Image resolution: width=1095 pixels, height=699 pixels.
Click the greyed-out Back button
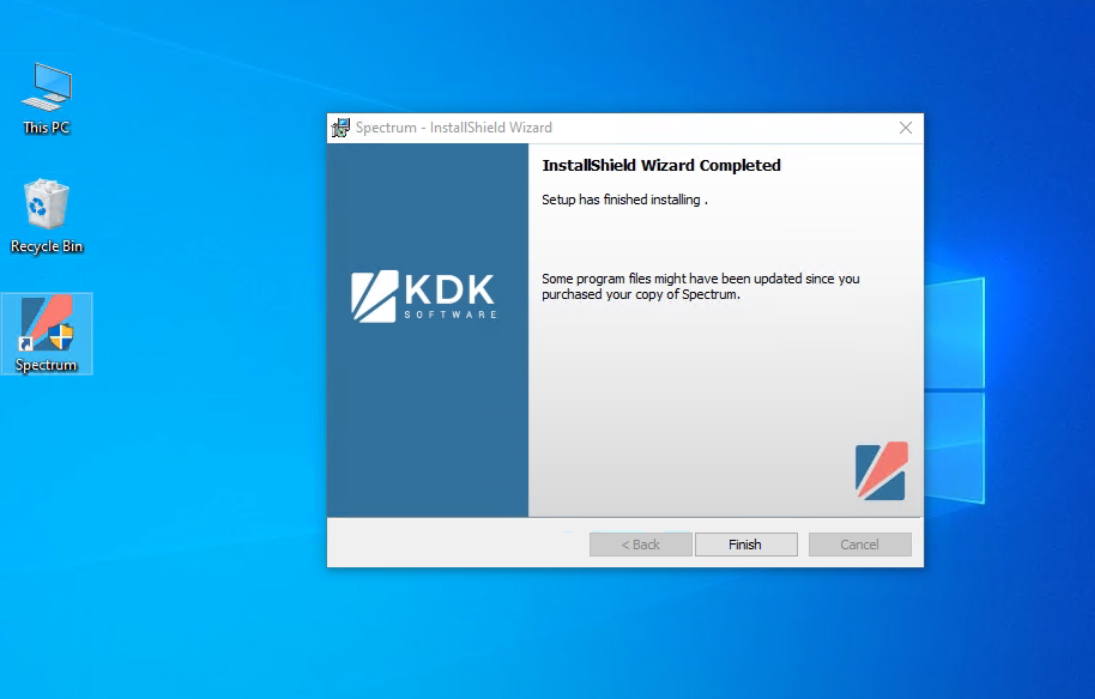coord(640,545)
